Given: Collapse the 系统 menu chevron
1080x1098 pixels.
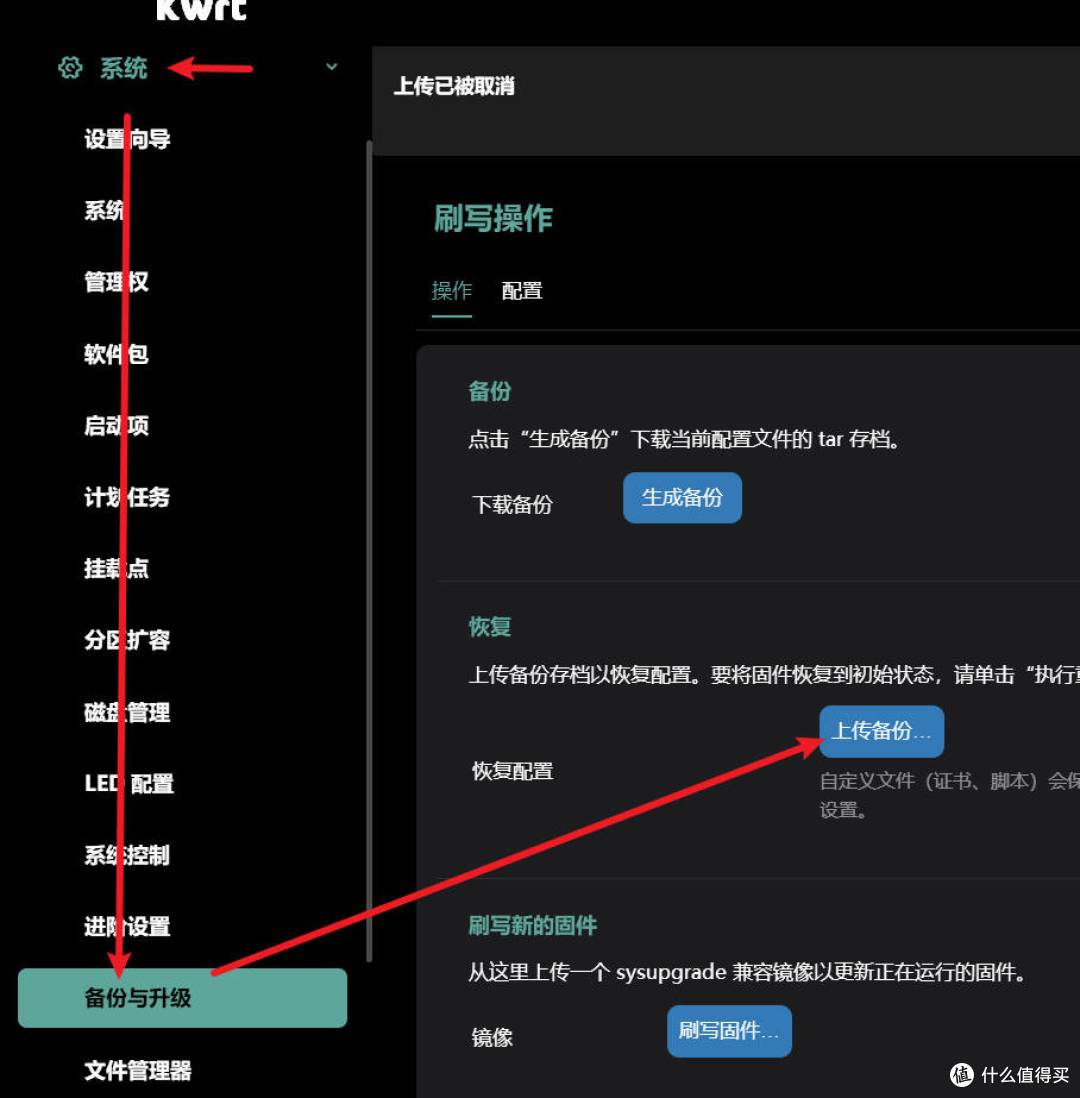Looking at the screenshot, I should point(332,67).
